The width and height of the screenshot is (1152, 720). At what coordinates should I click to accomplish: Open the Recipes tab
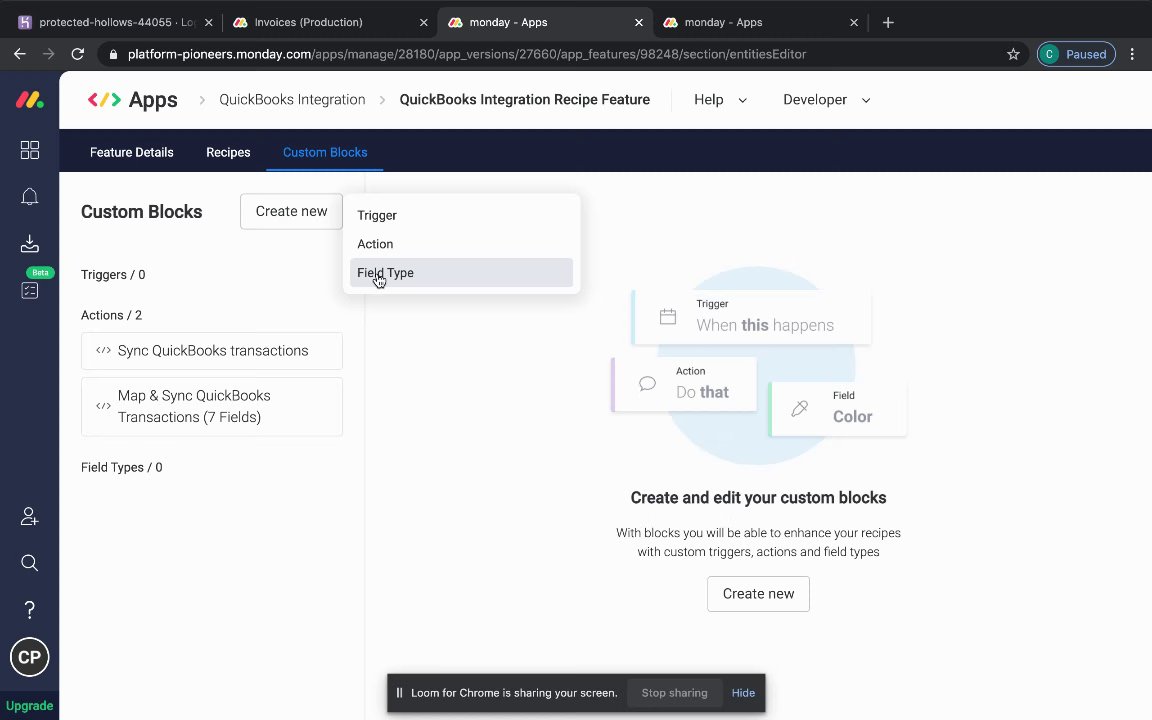point(228,152)
